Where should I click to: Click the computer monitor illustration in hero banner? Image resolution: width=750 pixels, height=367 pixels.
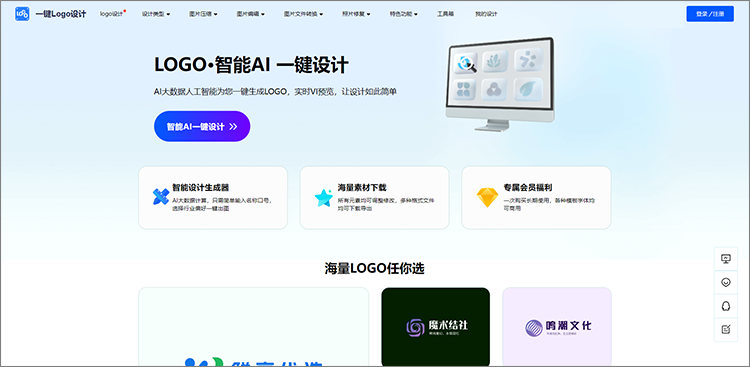[500, 84]
